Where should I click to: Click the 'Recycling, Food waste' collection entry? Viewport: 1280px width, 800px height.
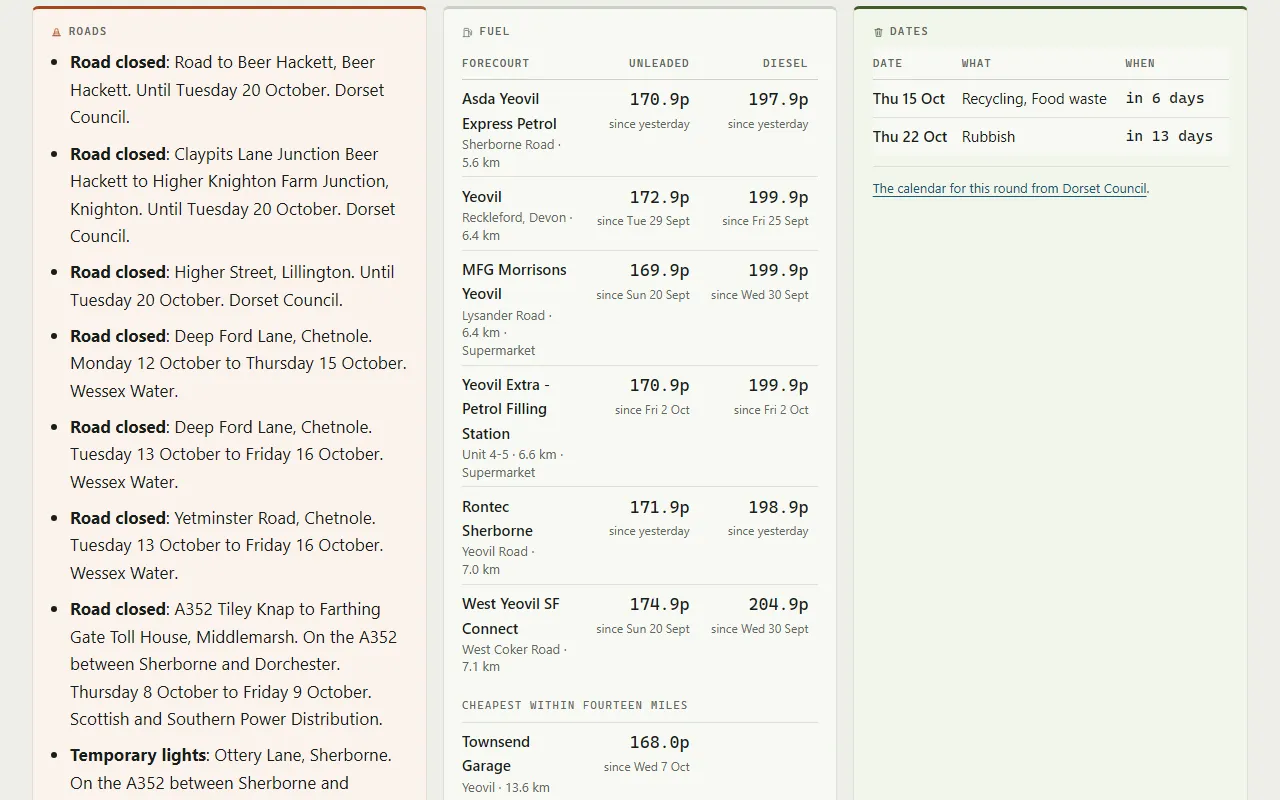[x=1034, y=99]
